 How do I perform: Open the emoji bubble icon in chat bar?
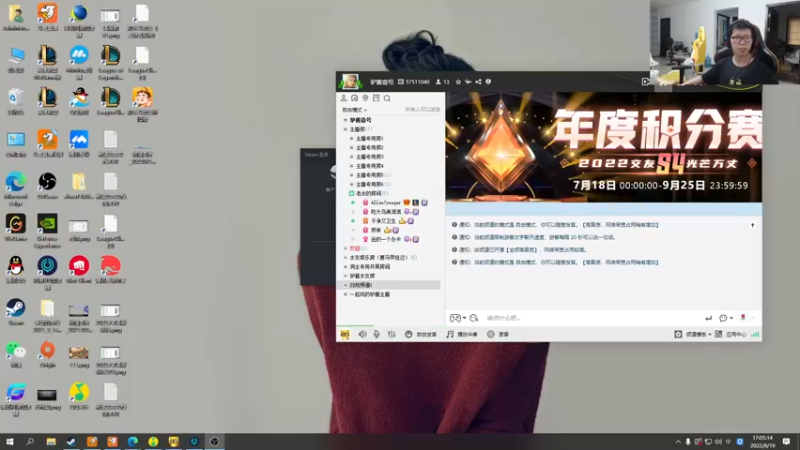pos(723,318)
